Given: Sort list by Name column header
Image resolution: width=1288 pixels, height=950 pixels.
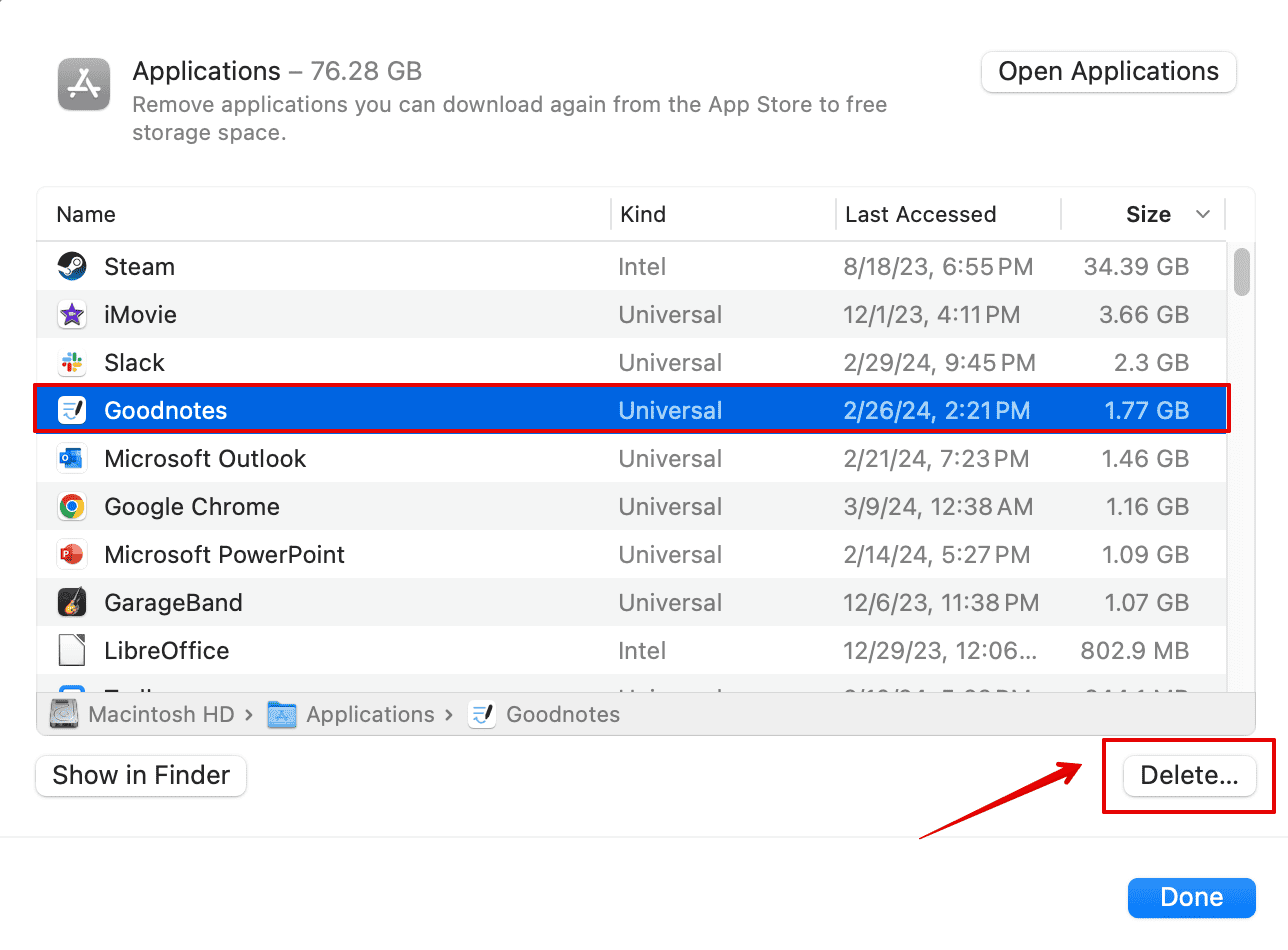Looking at the screenshot, I should click(x=86, y=214).
